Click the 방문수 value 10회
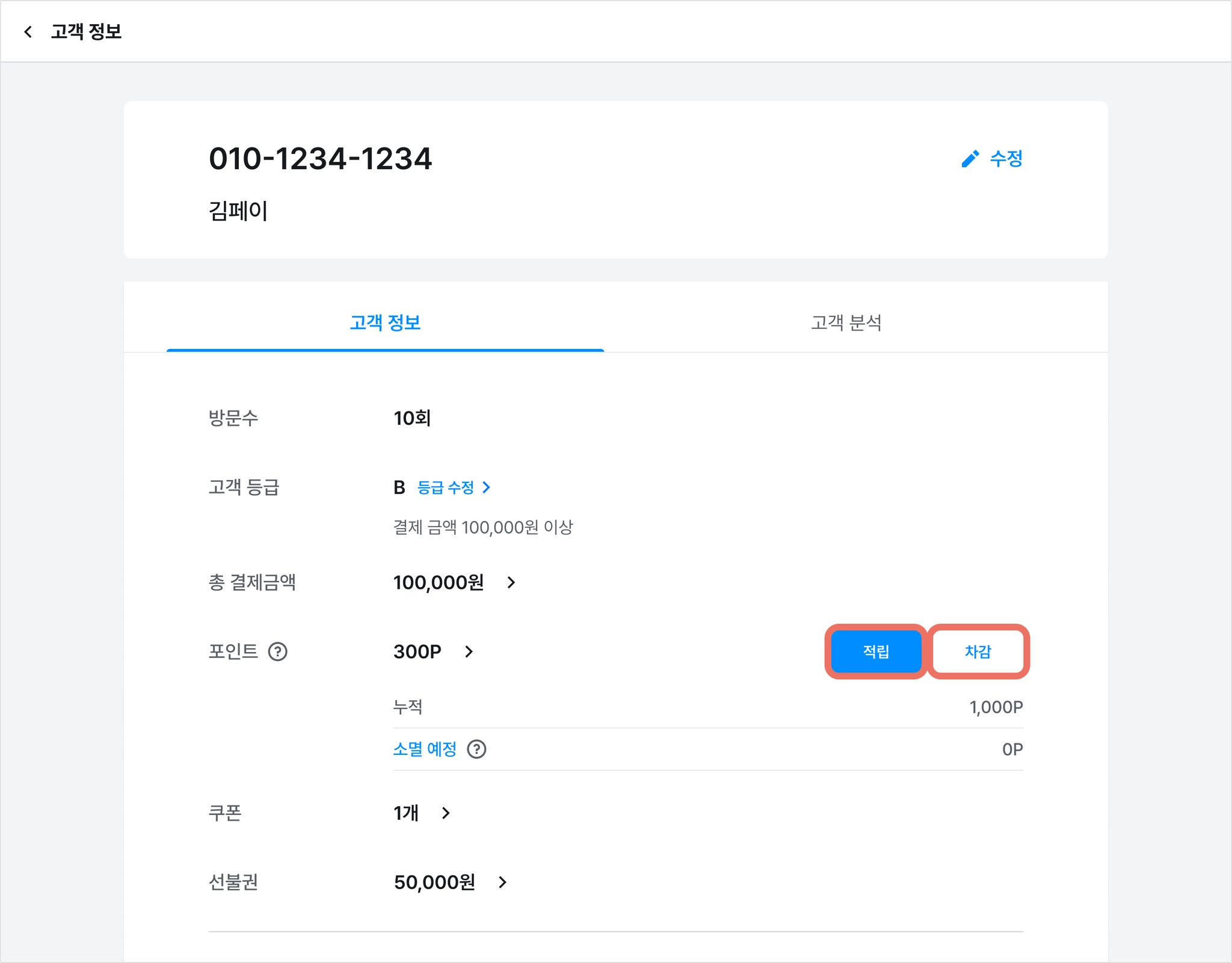 [412, 418]
